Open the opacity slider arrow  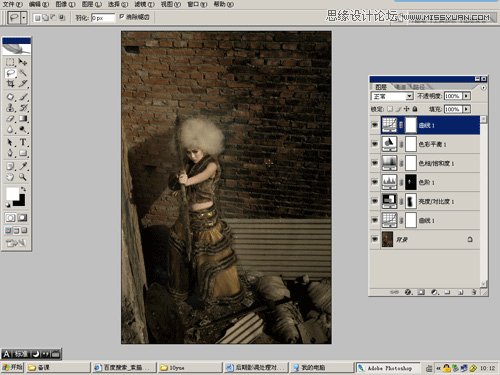tap(467, 96)
